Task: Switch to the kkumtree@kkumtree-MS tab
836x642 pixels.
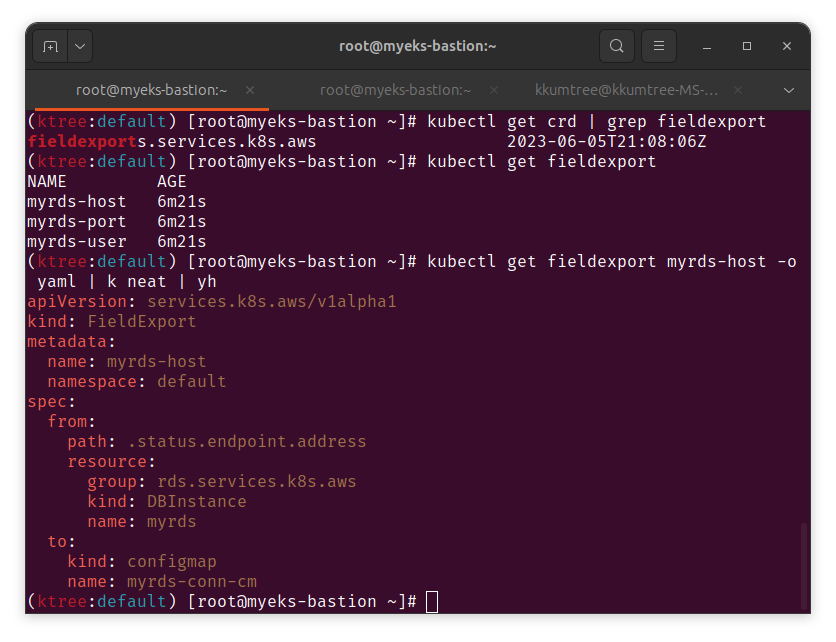Action: pyautogui.click(x=626, y=90)
